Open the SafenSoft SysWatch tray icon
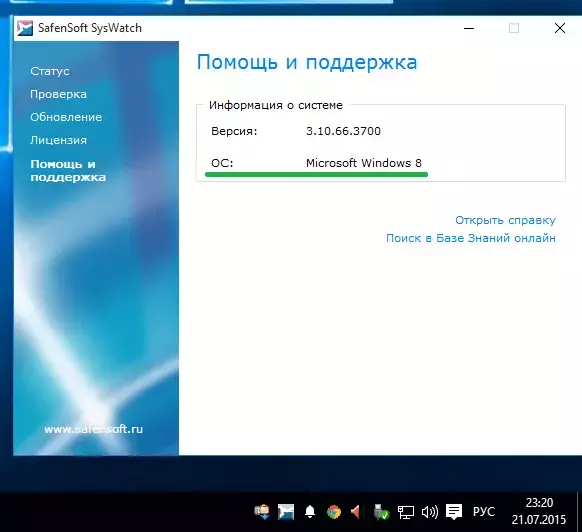 tap(286, 512)
